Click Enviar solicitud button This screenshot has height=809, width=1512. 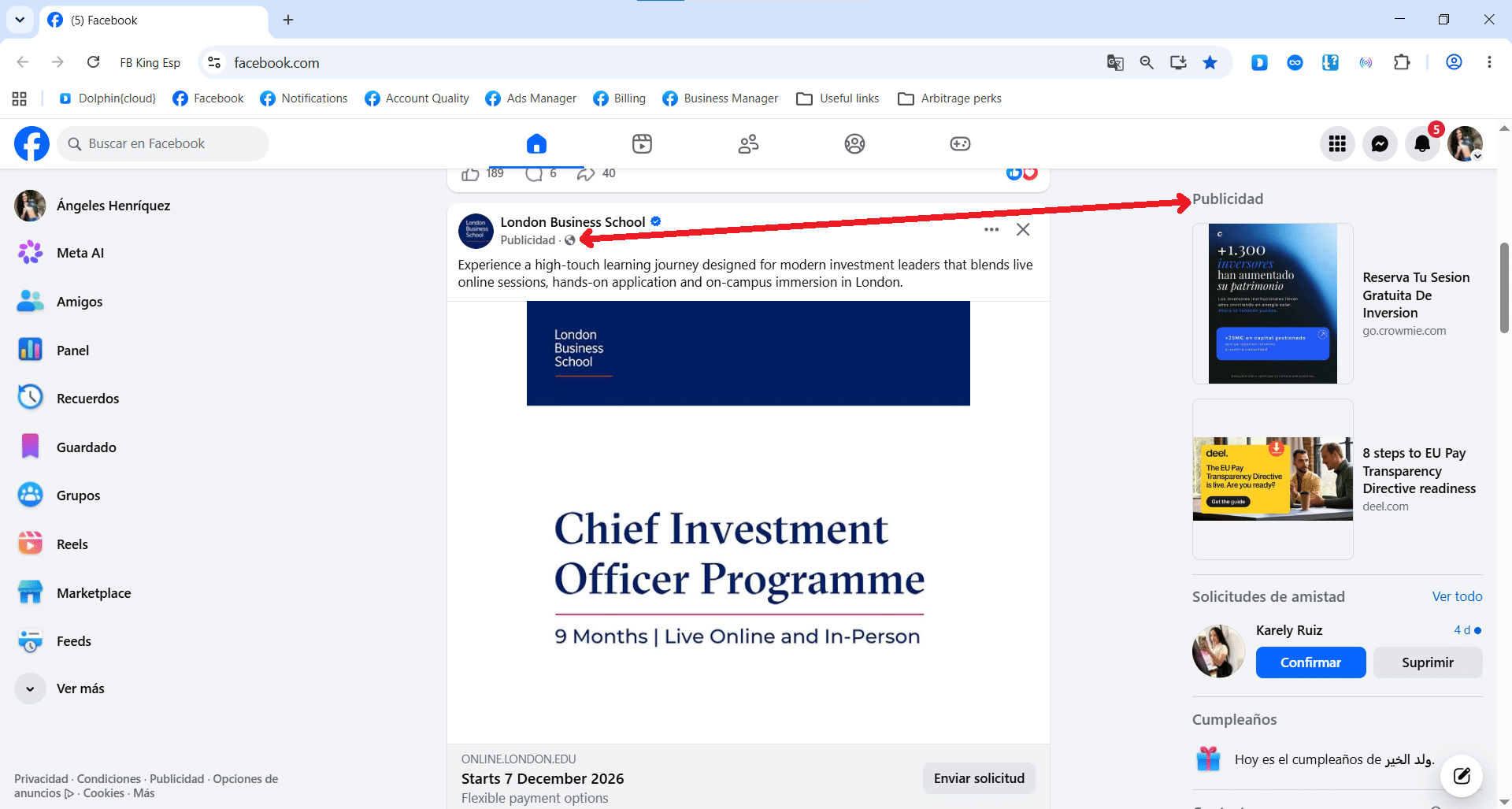tap(979, 778)
